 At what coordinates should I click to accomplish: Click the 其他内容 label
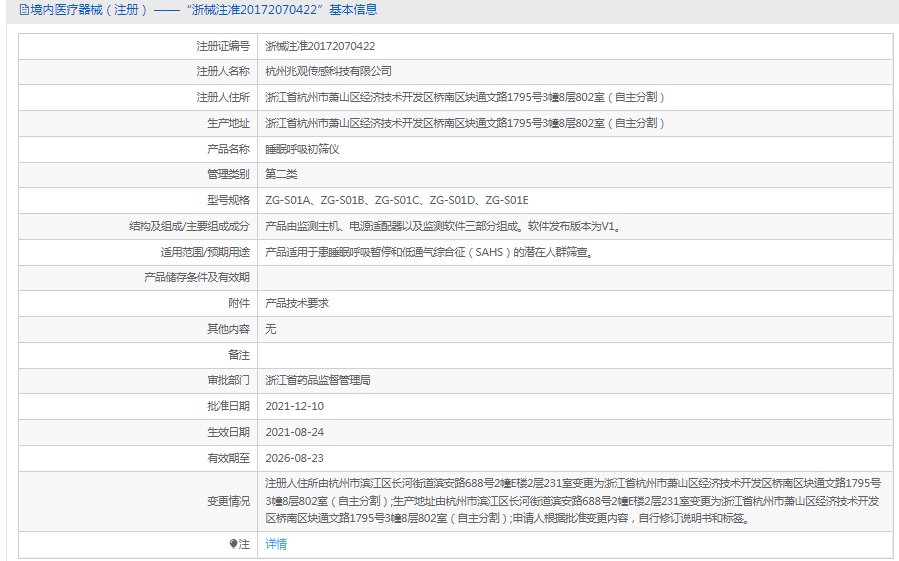point(228,329)
